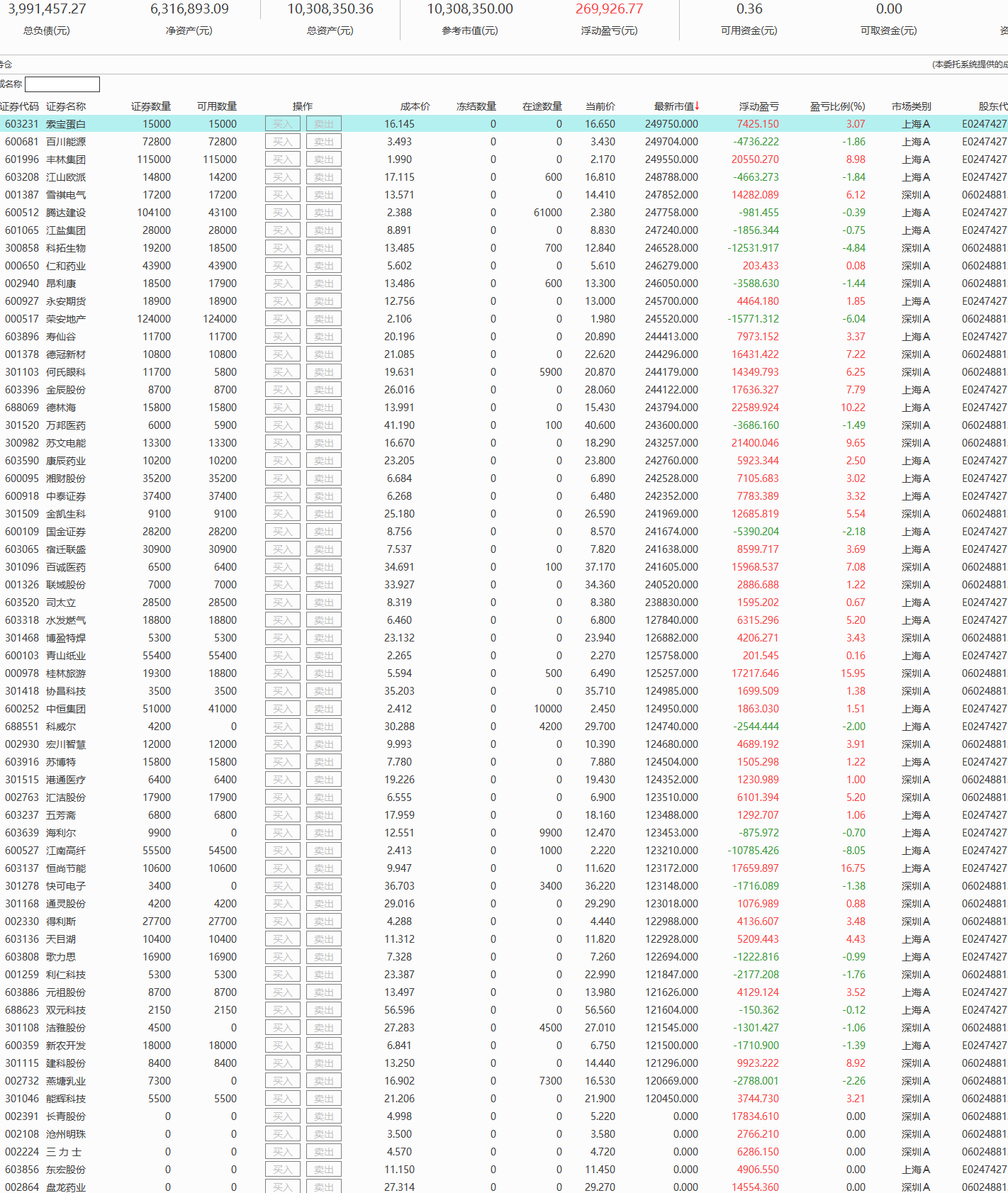Click 买入 for 何氏眼科
The image size is (1008, 1193).
click(283, 372)
